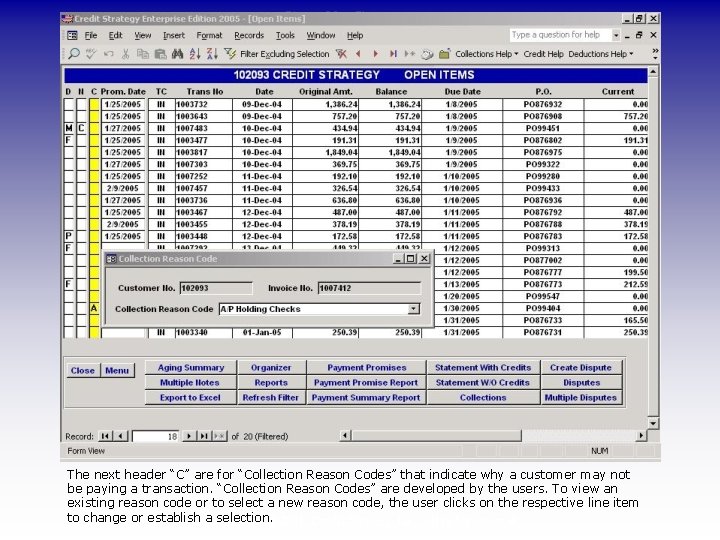Viewport: 720px width, 540px height.
Task: Click the Copy icon in toolbar
Action: coord(143,54)
